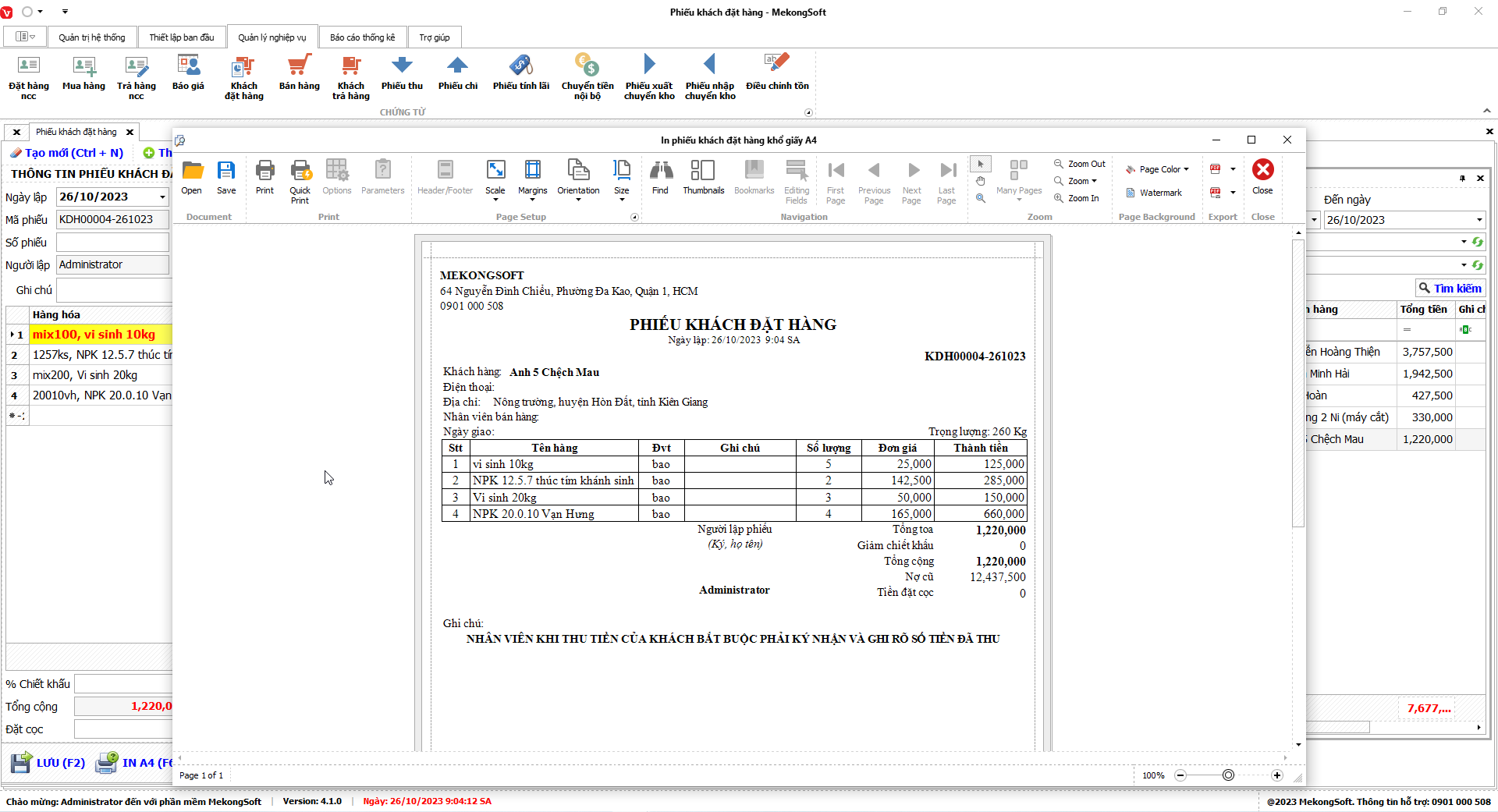Save the print preview document
The width and height of the screenshot is (1498, 812).
tap(226, 179)
